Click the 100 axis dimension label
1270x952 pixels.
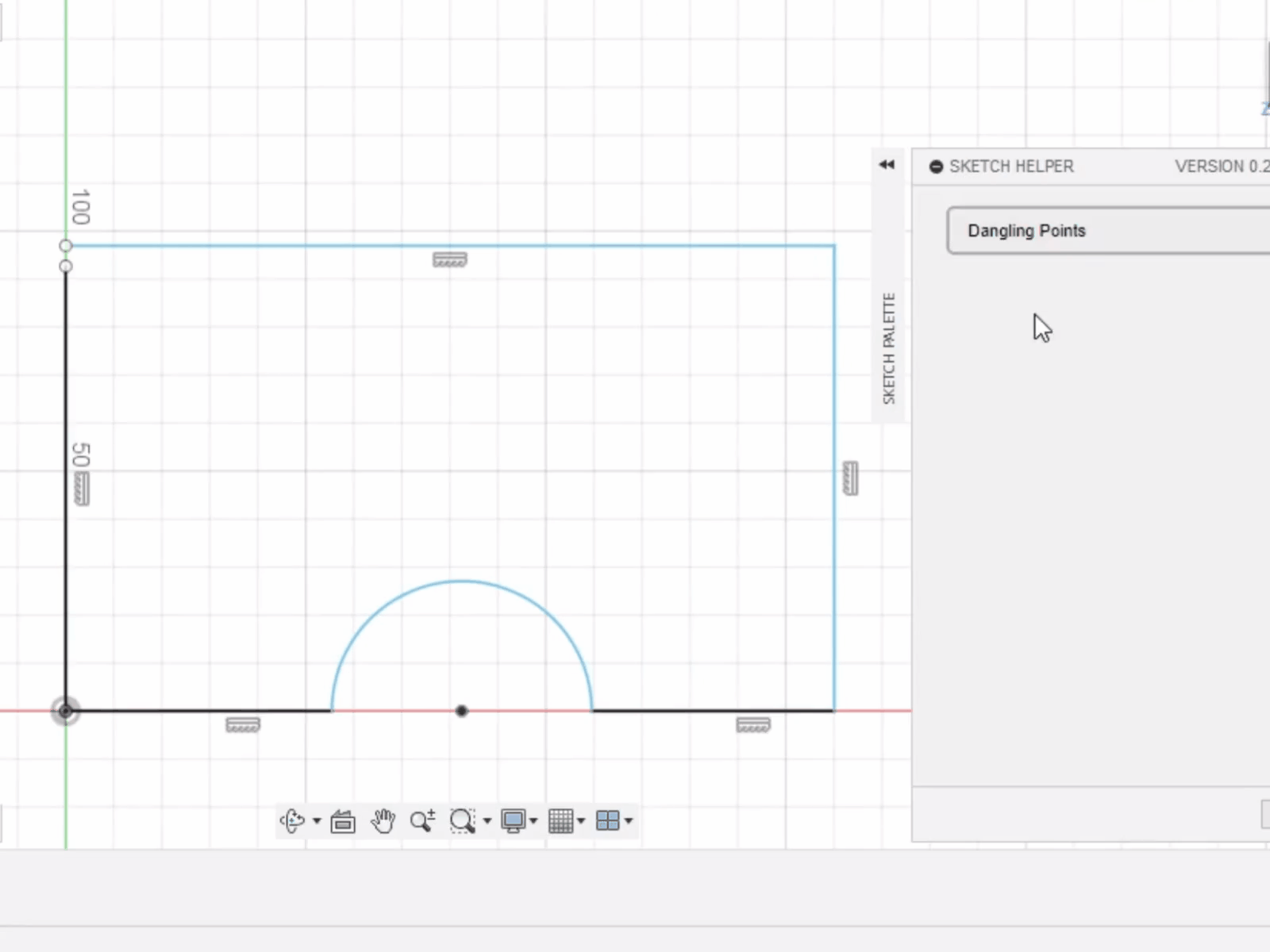pos(80,207)
